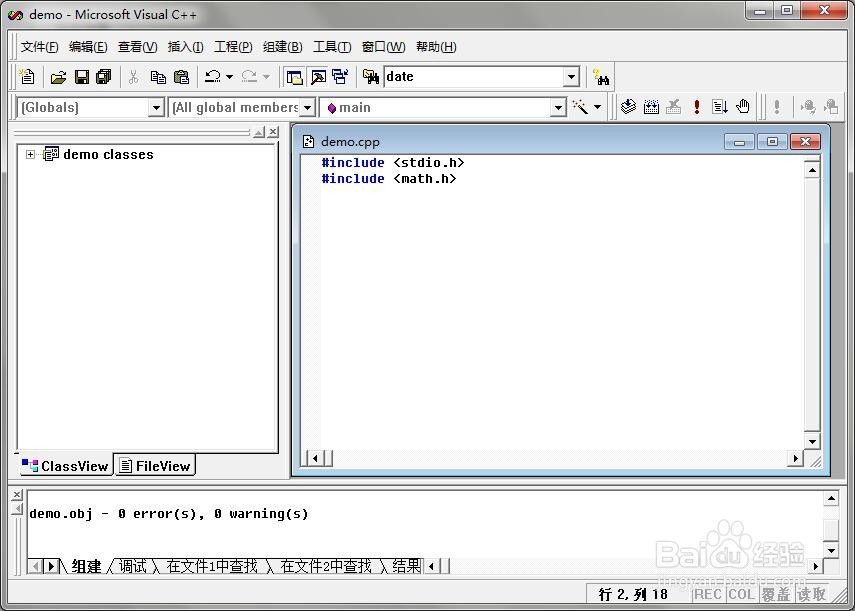
Task: Open the date find combo dropdown
Action: (571, 77)
